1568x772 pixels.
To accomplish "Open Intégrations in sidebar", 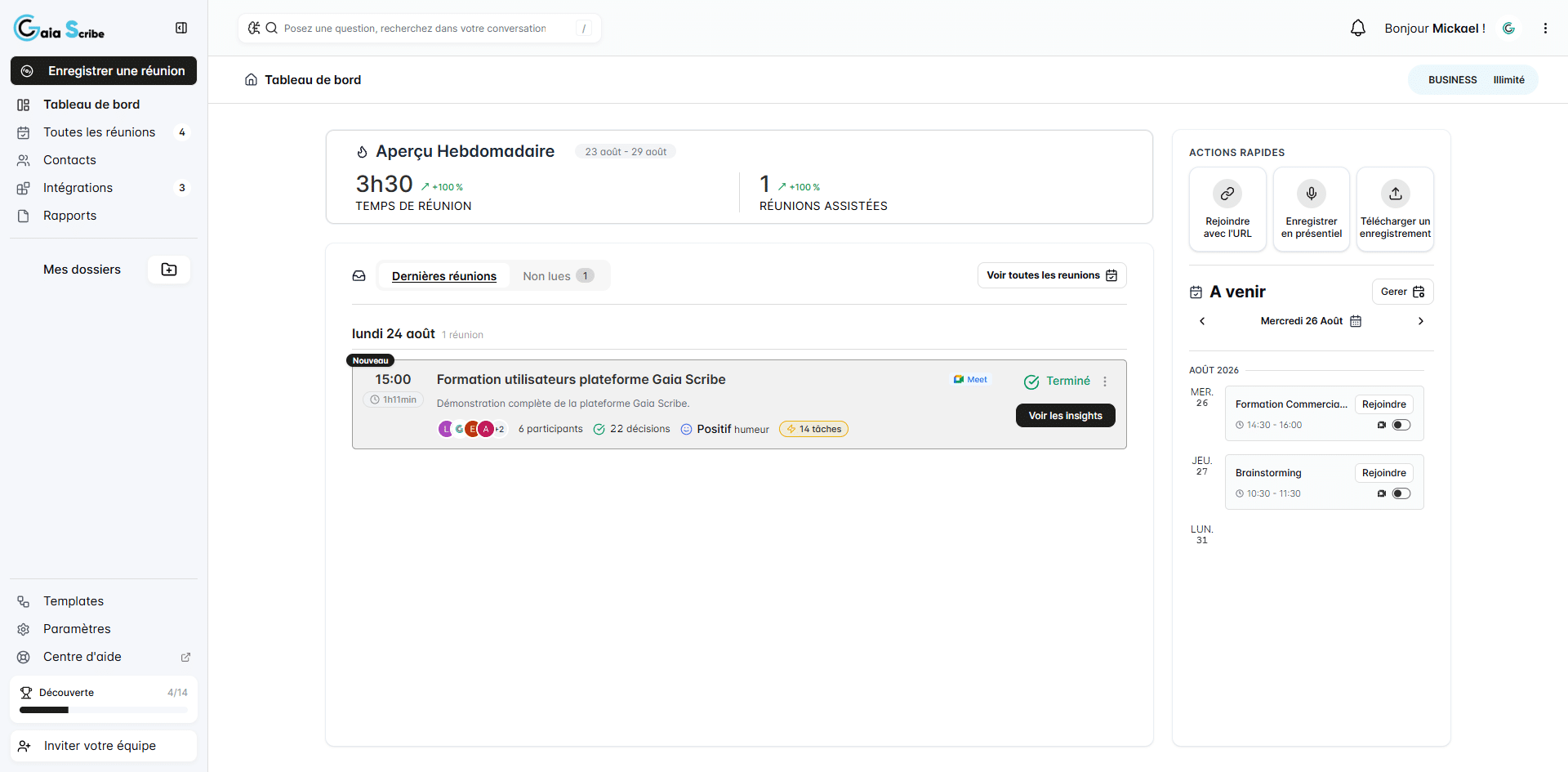I will pos(103,188).
